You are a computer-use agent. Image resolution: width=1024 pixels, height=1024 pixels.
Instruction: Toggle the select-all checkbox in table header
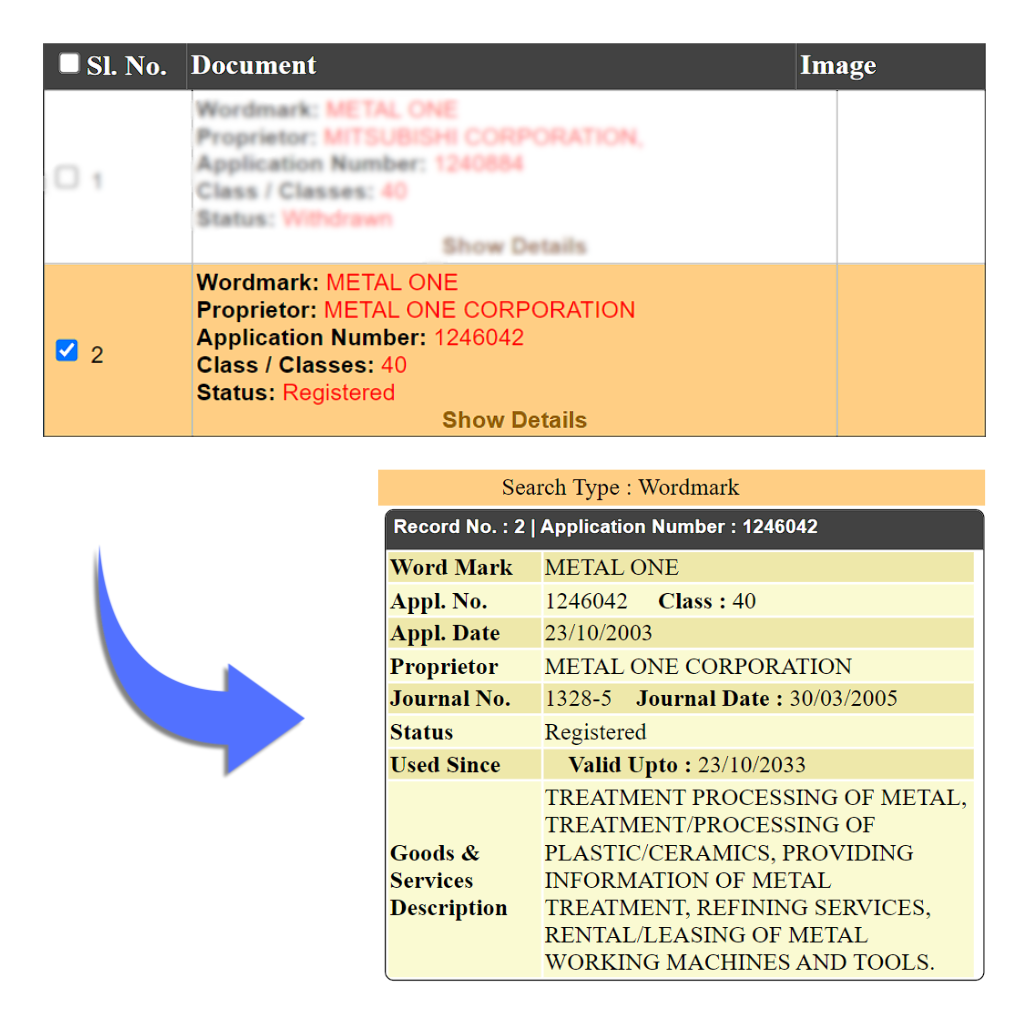68,64
